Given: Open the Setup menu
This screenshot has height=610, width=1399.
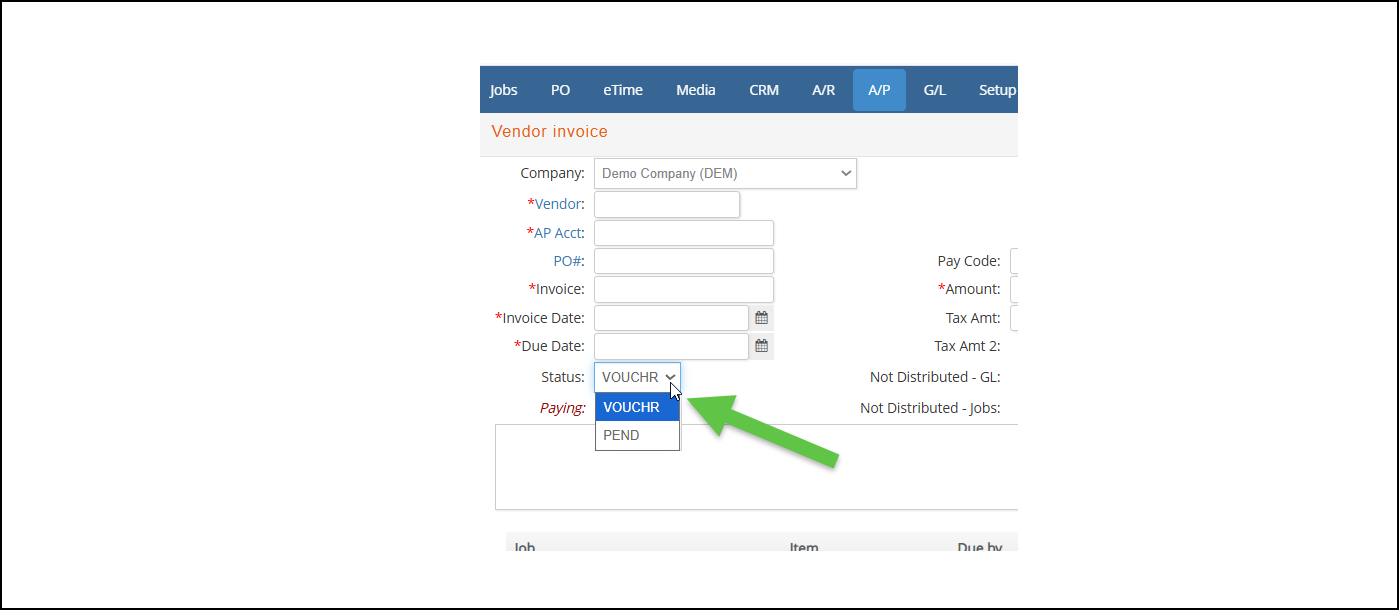Looking at the screenshot, I should pyautogui.click(x=996, y=90).
